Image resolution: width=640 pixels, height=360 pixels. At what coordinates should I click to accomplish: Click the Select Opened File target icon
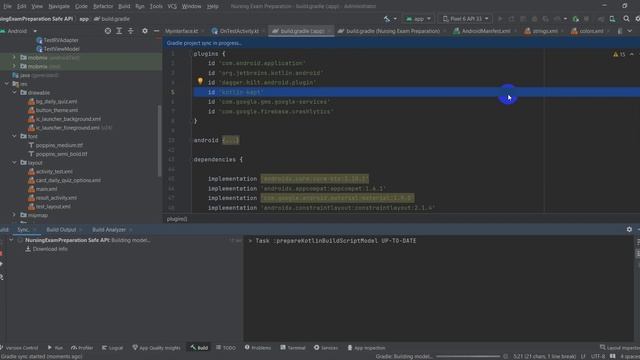tap(108, 31)
